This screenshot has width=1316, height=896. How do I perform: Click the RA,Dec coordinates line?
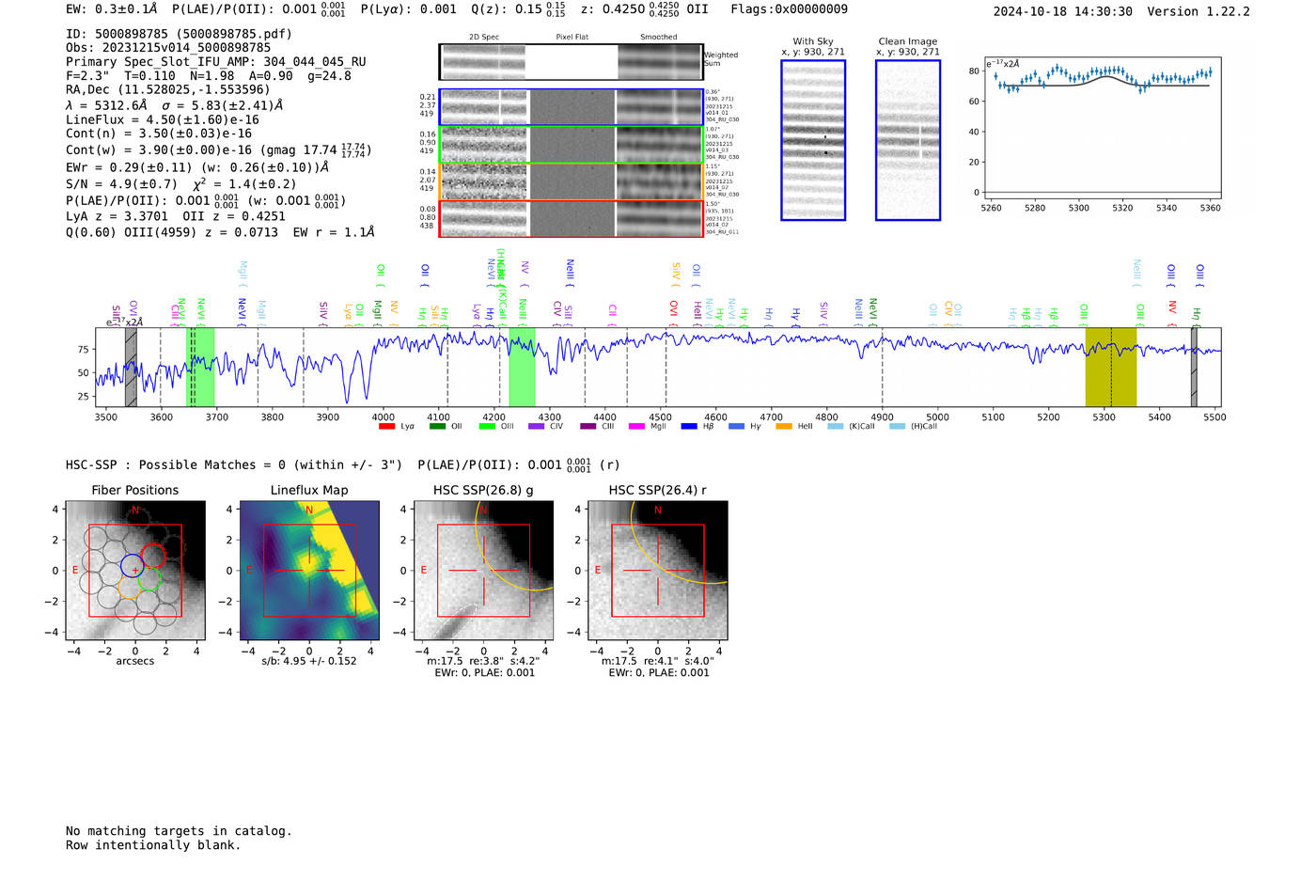167,90
